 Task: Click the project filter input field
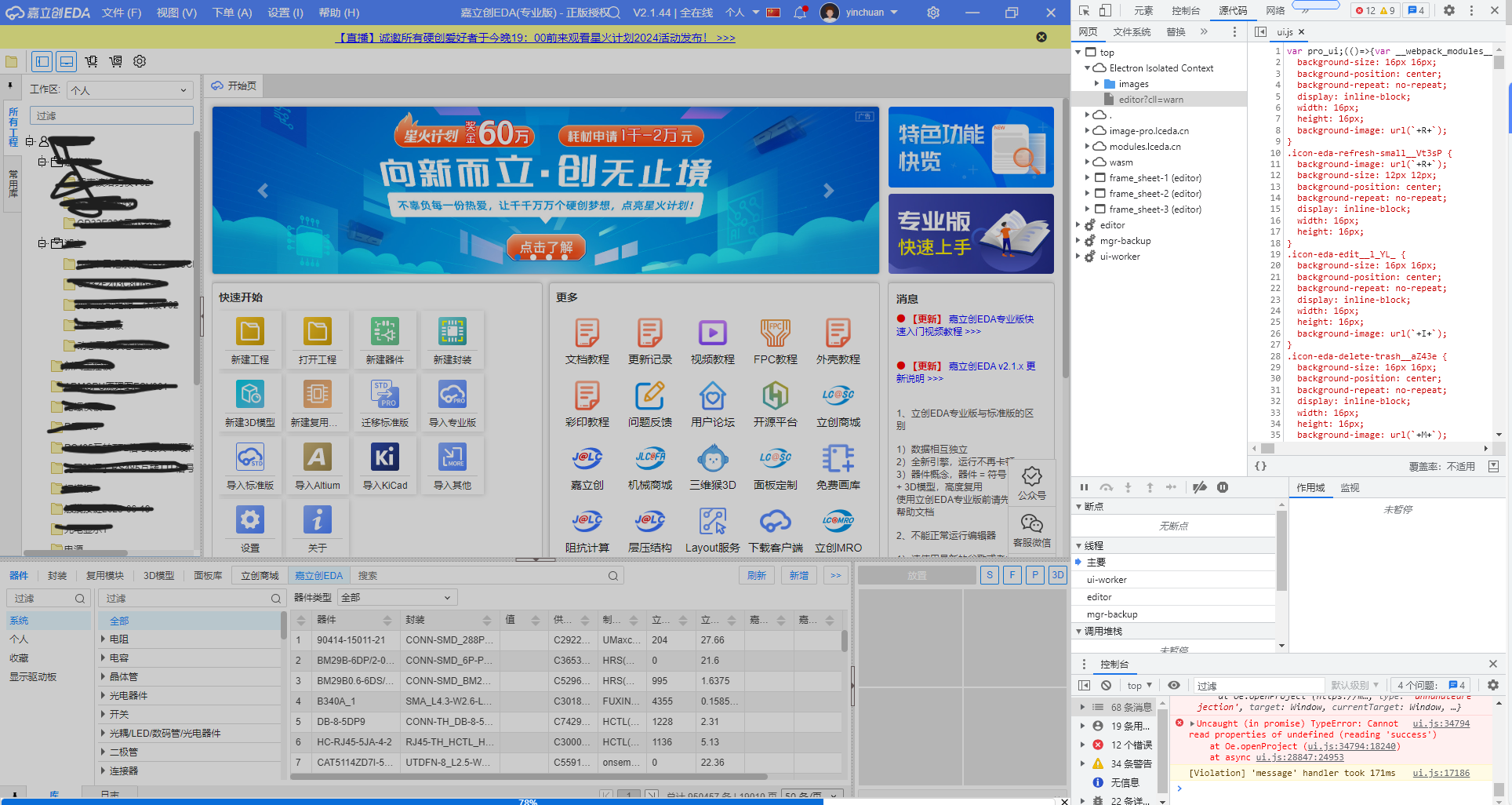(111, 115)
